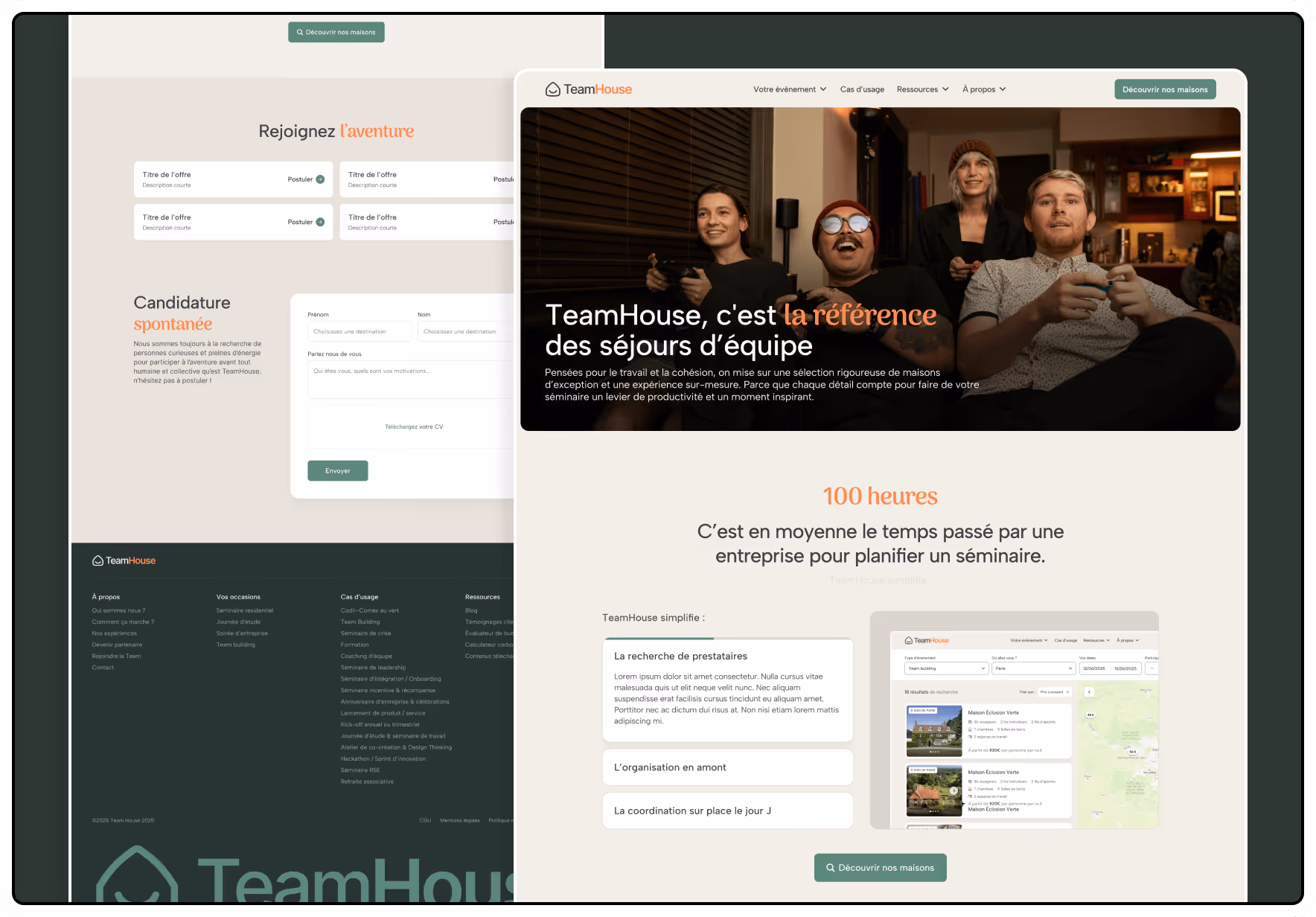
Task: Open the Cas d'usage nav item
Action: pos(862,89)
